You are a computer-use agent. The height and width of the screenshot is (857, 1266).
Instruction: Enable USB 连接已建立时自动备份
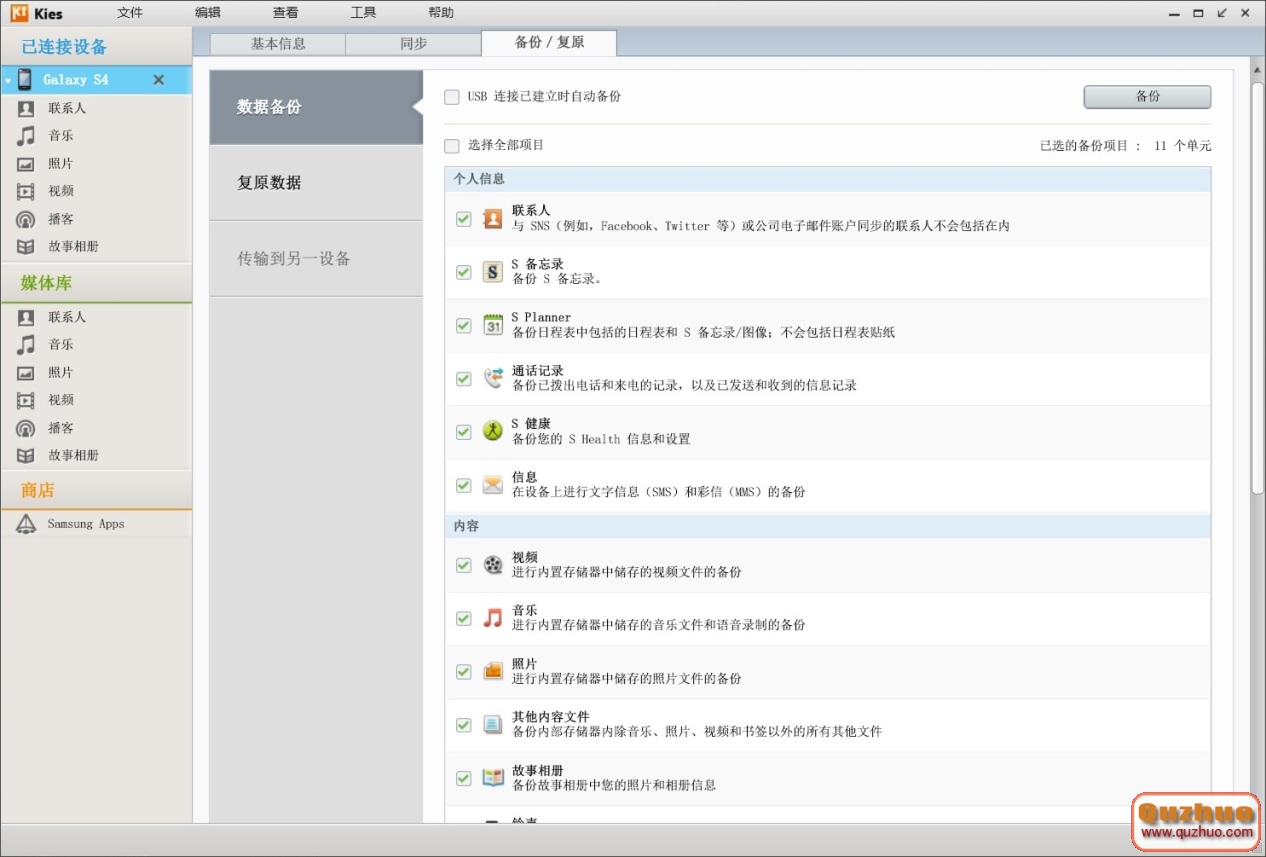coord(452,97)
